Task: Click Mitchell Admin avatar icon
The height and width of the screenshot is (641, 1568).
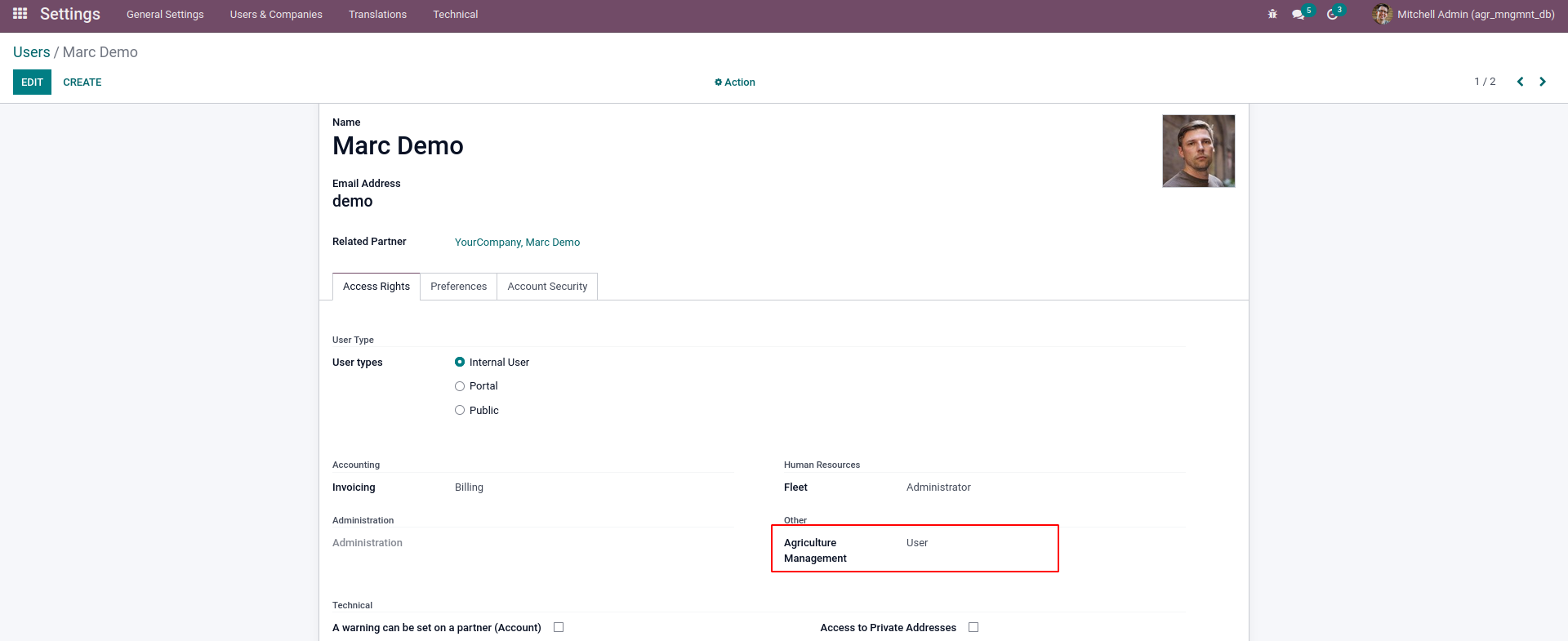Action: [x=1382, y=14]
